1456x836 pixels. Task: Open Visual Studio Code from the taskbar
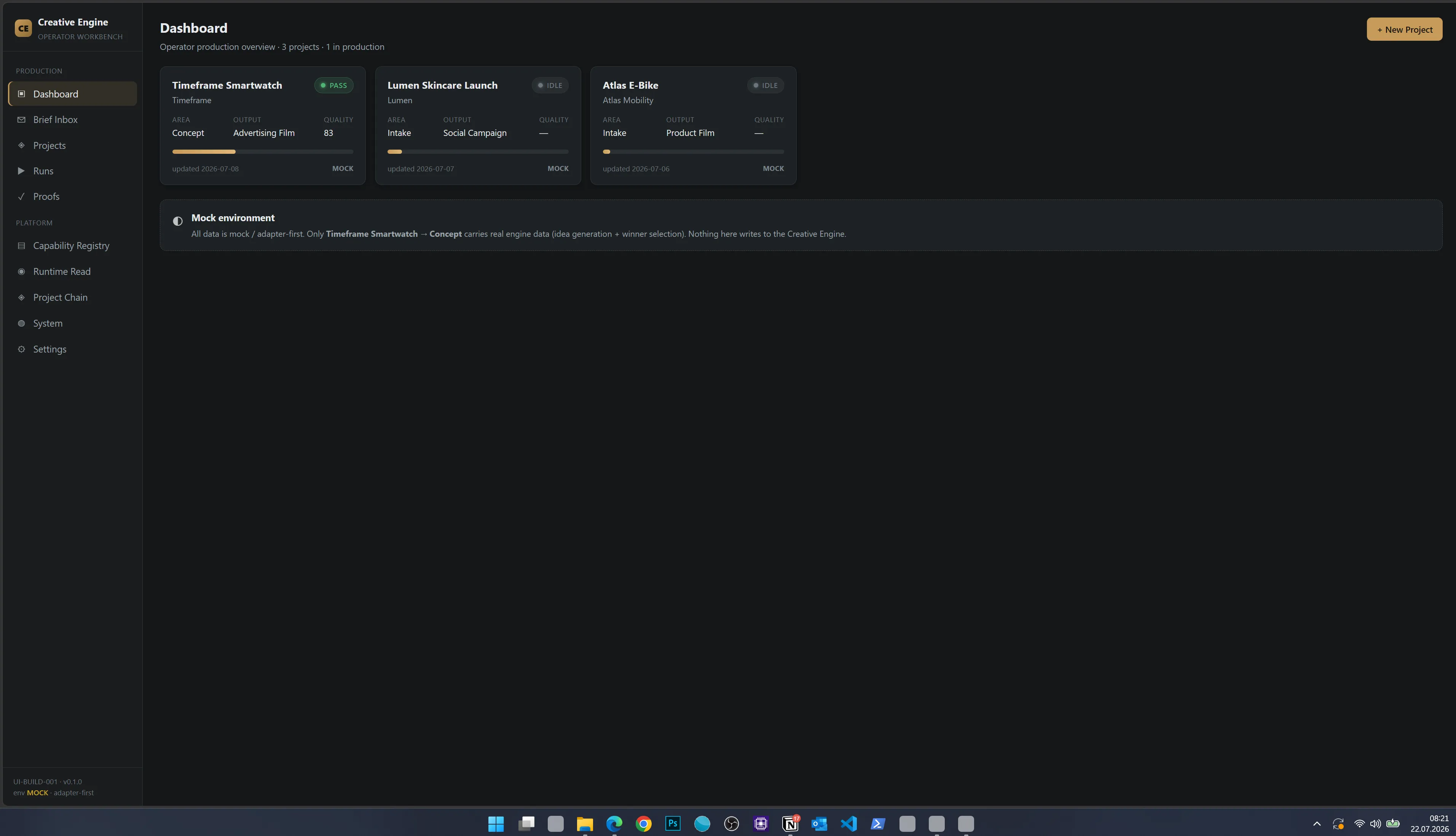(x=849, y=824)
